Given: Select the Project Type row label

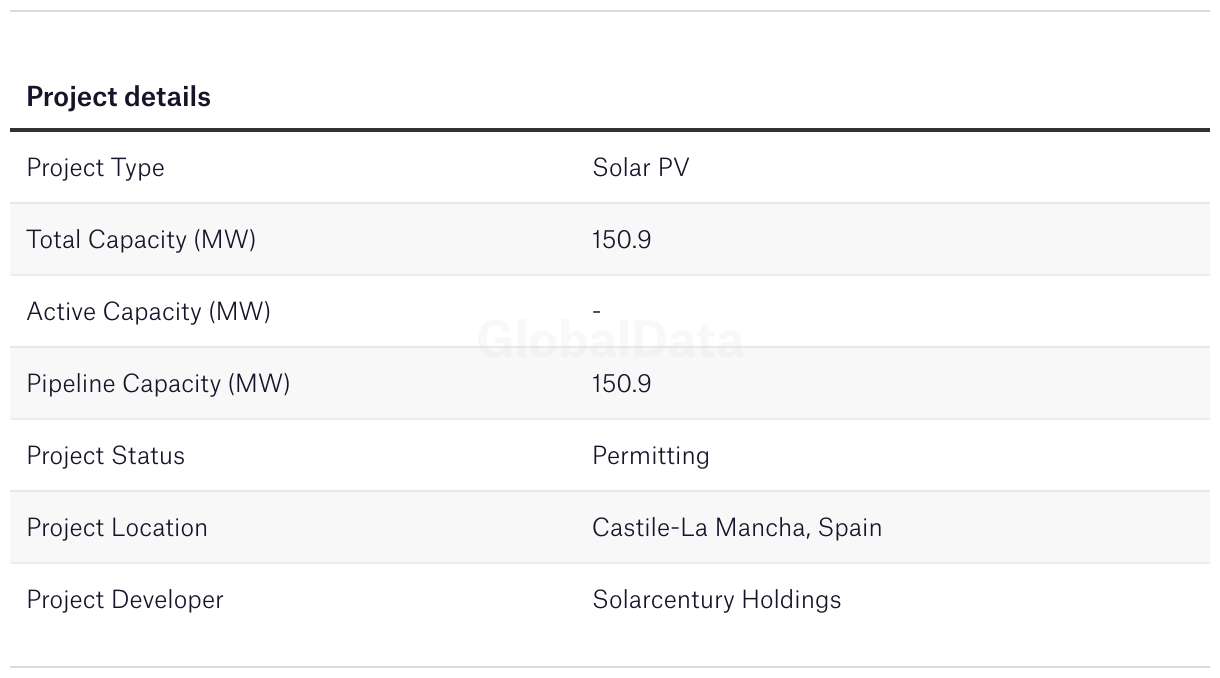Looking at the screenshot, I should point(95,168).
